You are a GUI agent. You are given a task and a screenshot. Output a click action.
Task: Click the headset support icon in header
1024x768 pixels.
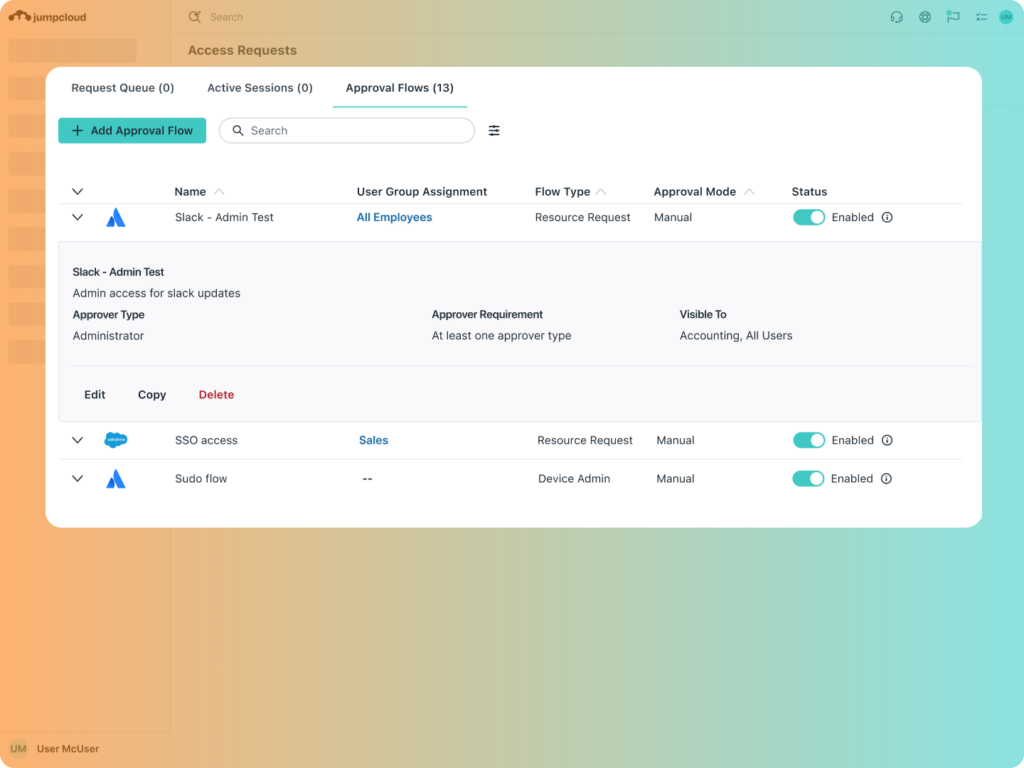[897, 17]
